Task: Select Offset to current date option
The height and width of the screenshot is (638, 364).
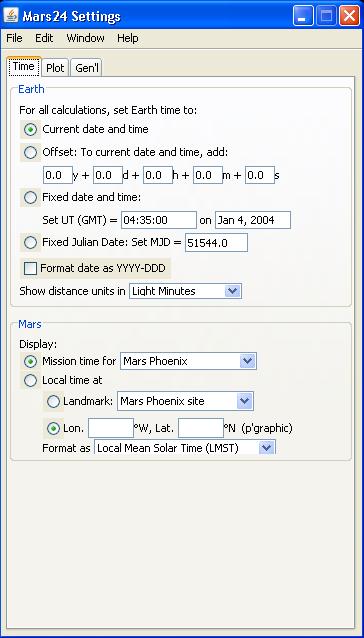Action: (31, 153)
